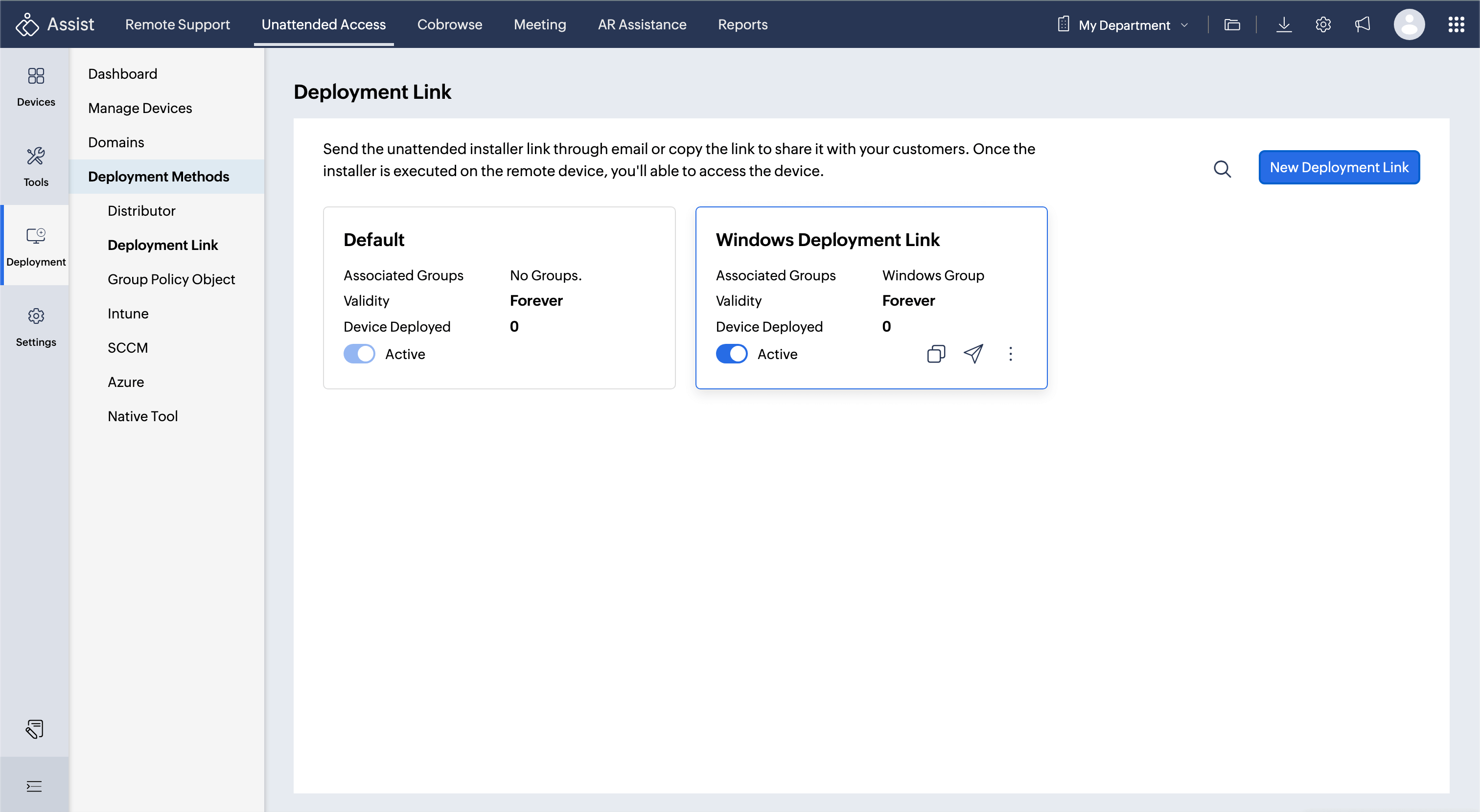Toggle Active switch on Default link
Viewport: 1480px width, 812px height.
[x=359, y=354]
